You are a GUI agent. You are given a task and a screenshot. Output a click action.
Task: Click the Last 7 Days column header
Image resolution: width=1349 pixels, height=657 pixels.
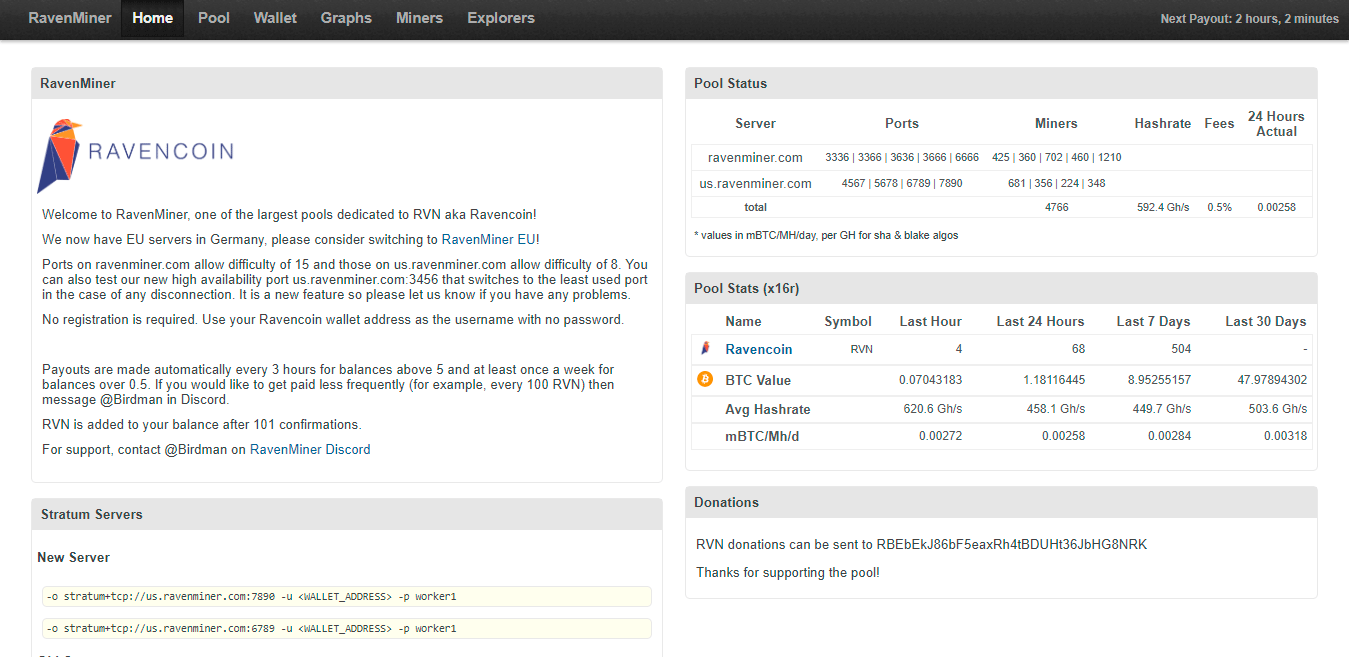coord(1153,321)
